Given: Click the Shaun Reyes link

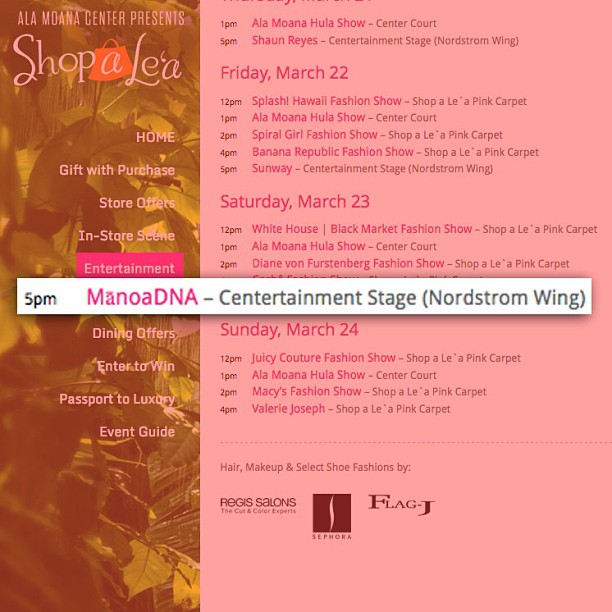Looking at the screenshot, I should [x=285, y=41].
